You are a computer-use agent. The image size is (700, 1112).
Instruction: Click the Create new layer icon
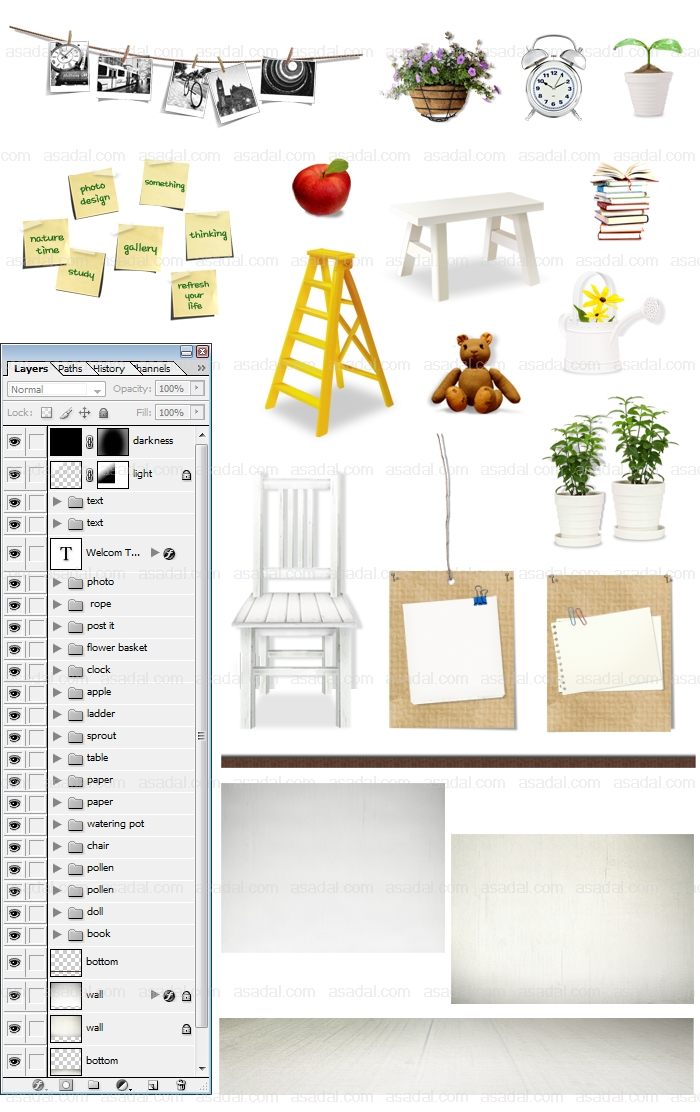(x=152, y=1084)
